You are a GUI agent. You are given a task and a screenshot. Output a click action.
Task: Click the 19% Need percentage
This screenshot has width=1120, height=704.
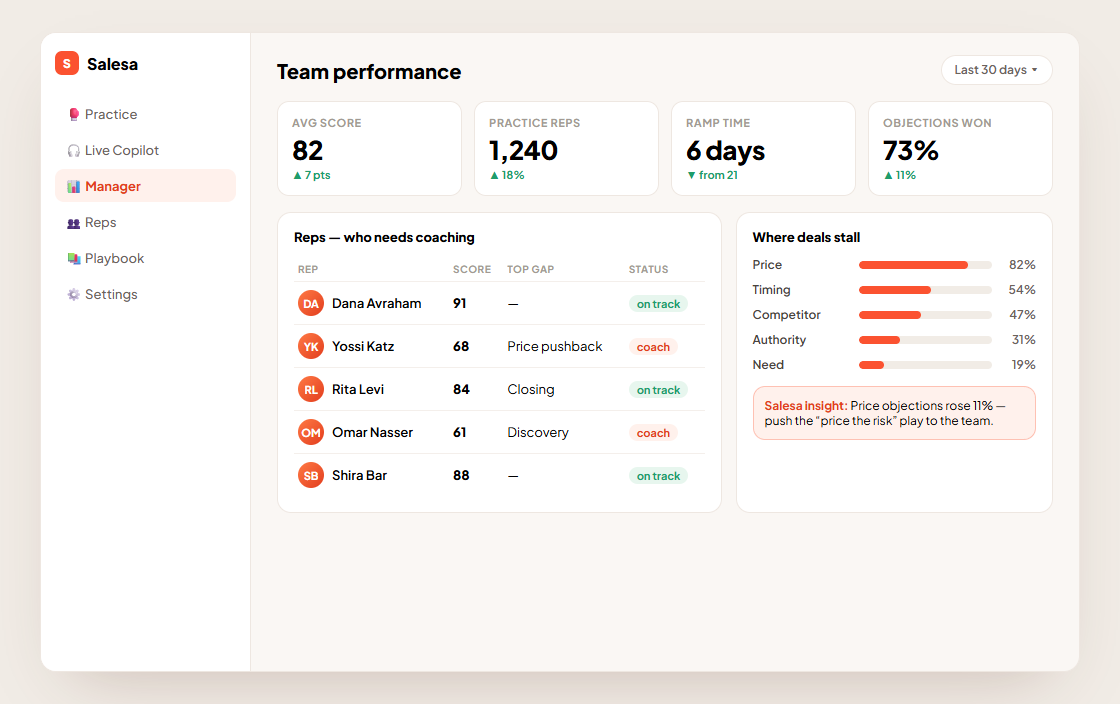click(x=1024, y=365)
